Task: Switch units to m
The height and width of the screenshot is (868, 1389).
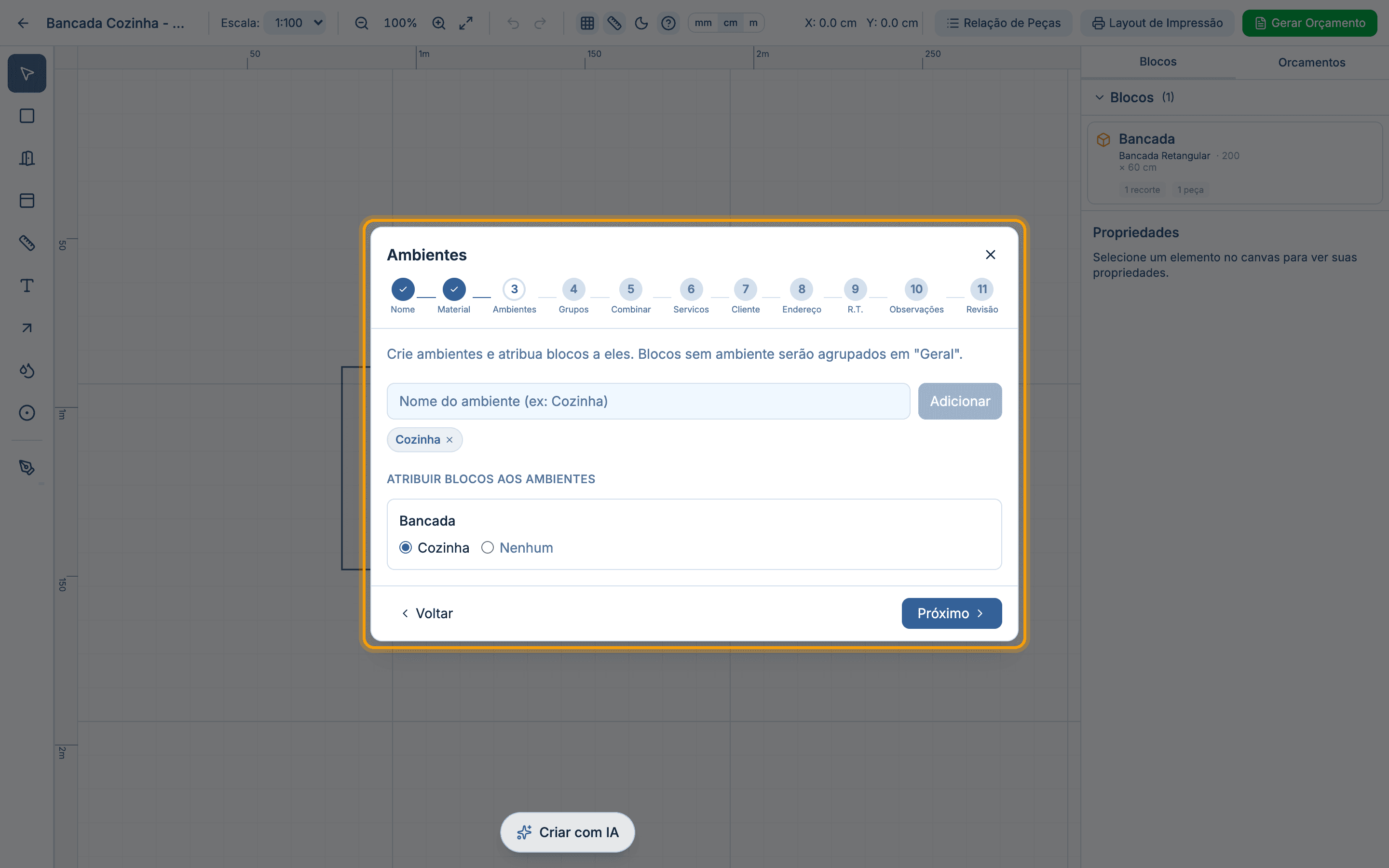Action: 753,23
